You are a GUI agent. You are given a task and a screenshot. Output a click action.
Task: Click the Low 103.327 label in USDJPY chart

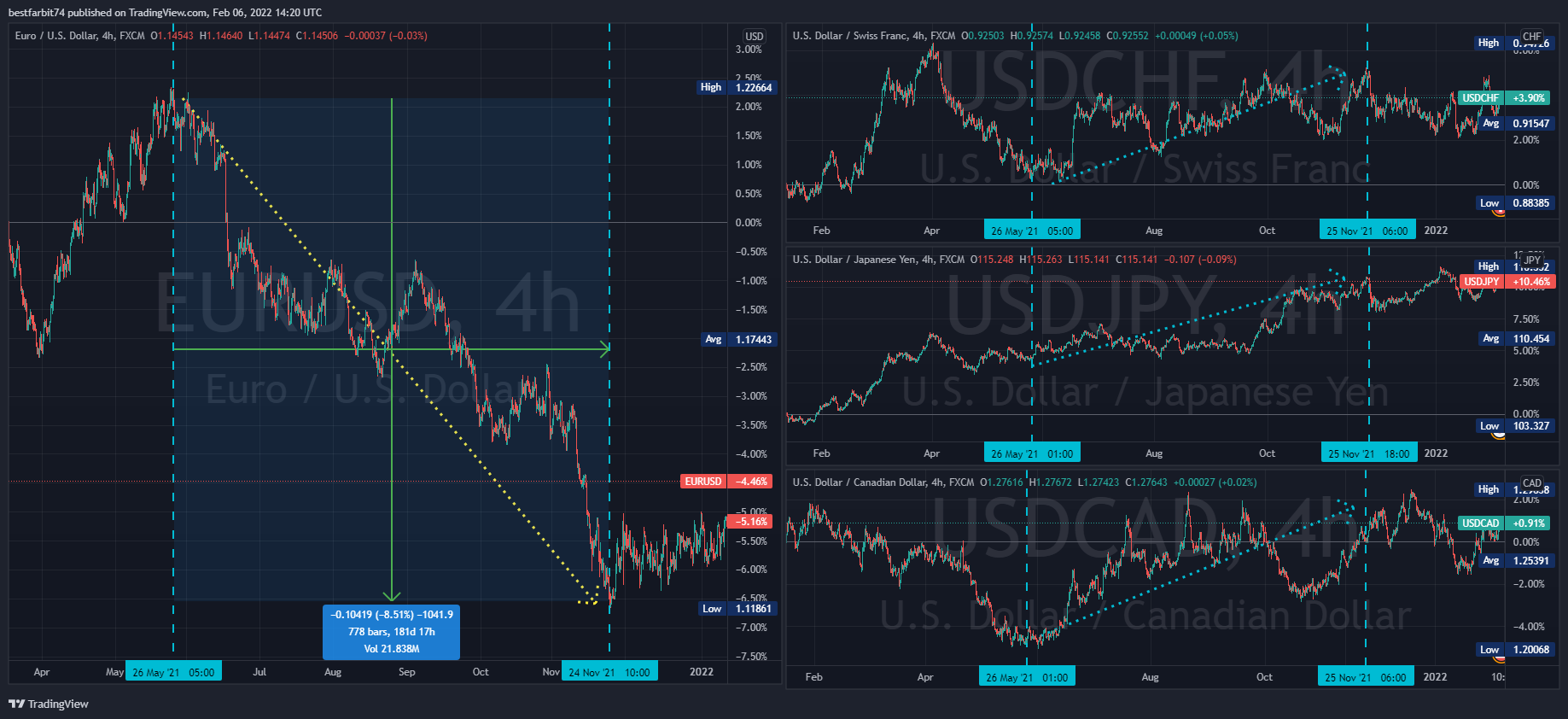click(x=1515, y=426)
